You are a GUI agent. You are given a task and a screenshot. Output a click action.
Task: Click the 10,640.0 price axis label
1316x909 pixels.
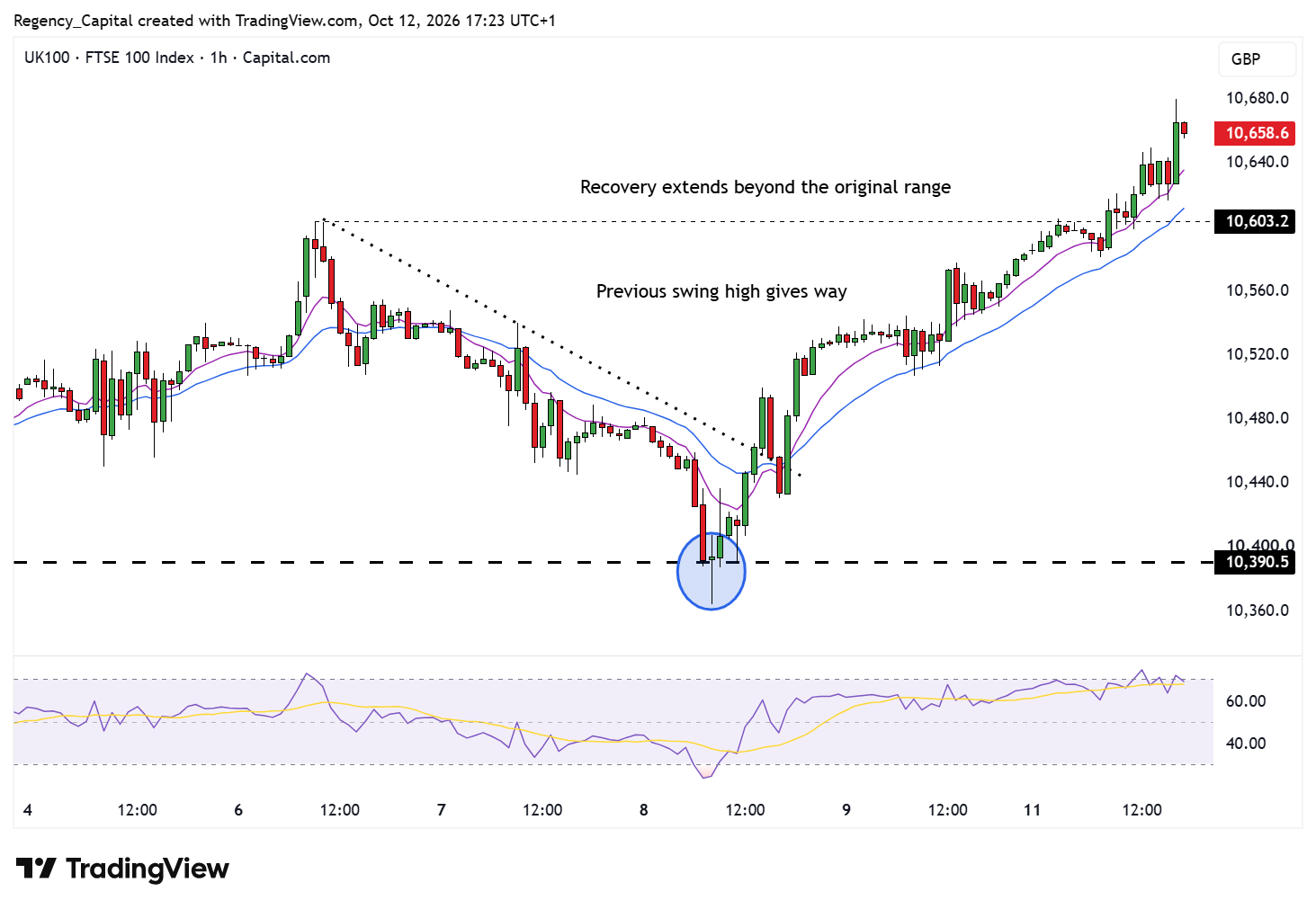(x=1257, y=162)
